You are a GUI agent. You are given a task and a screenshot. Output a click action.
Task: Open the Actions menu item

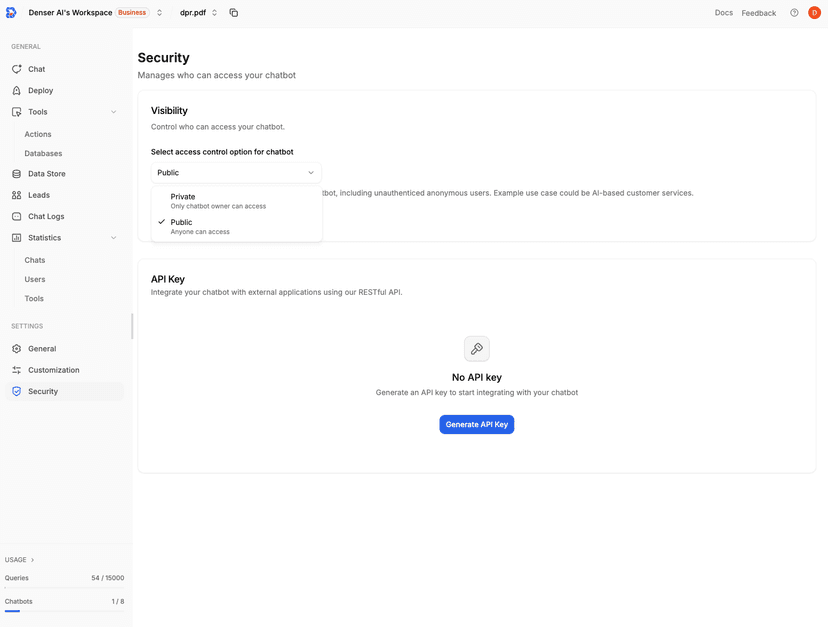pos(38,133)
